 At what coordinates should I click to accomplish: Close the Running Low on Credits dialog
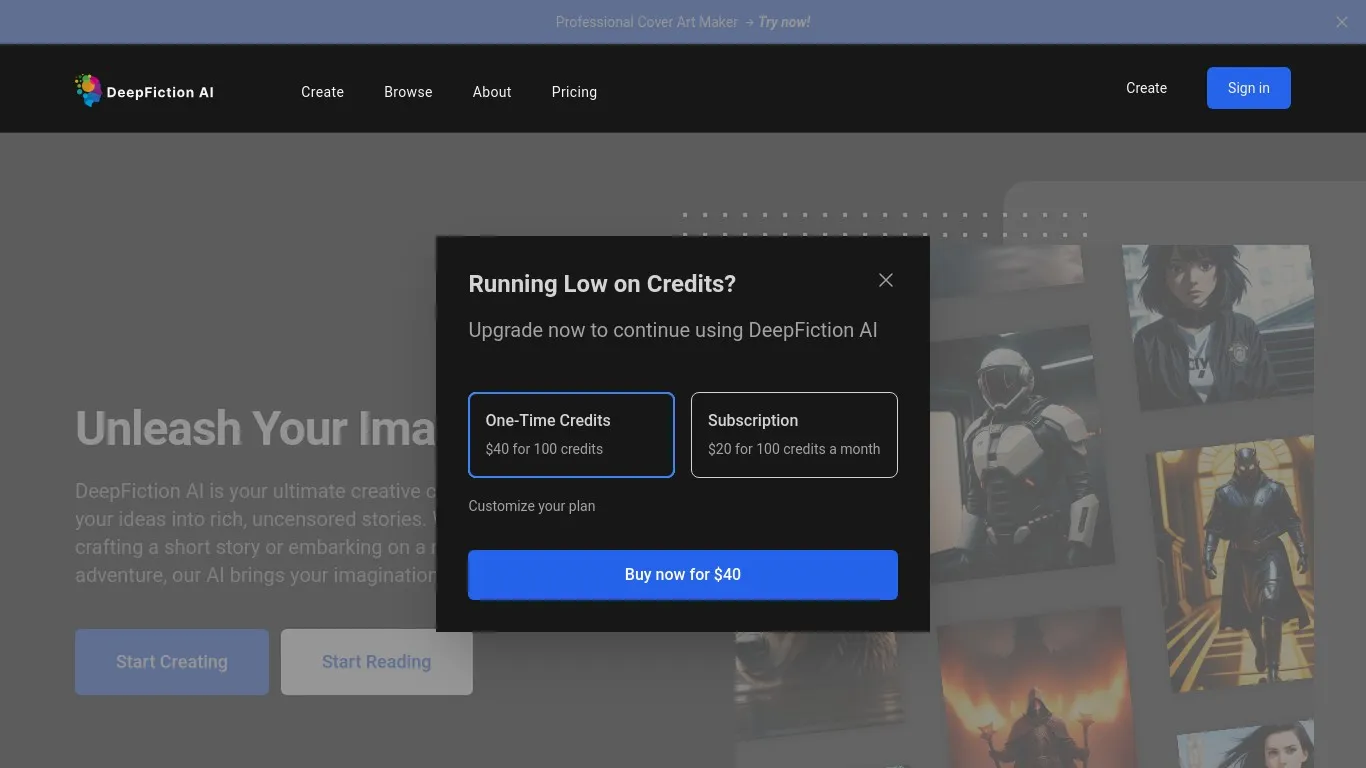point(885,280)
